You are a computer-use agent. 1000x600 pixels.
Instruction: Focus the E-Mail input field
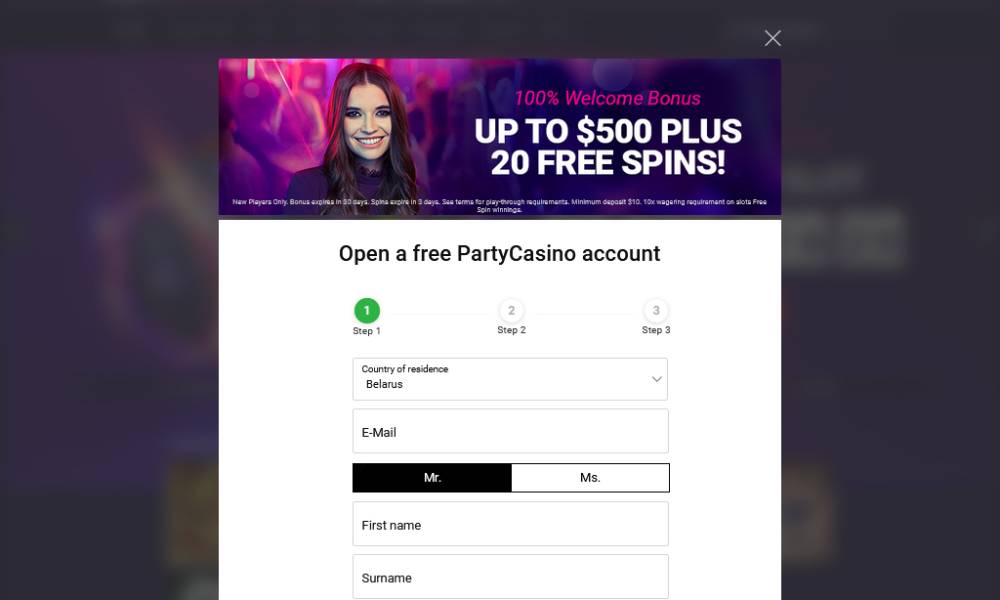coord(510,431)
